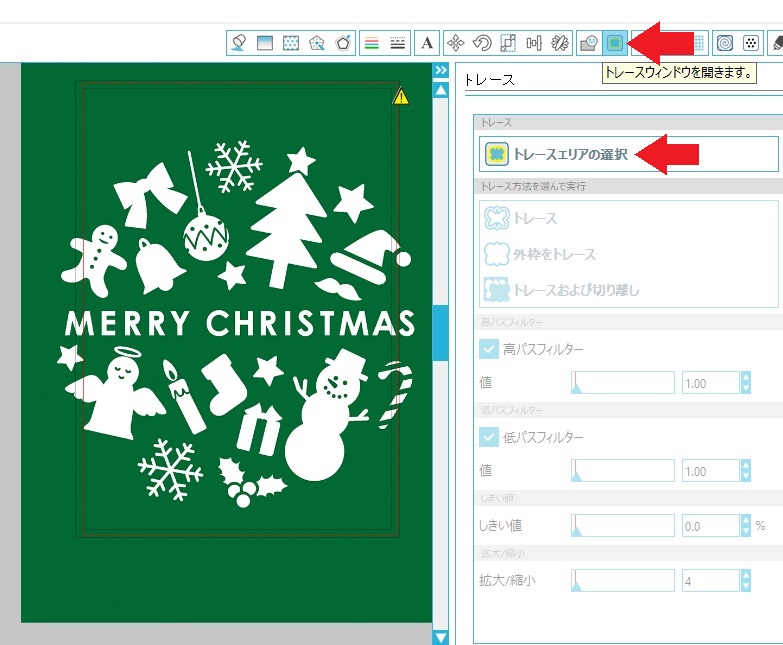Image resolution: width=783 pixels, height=645 pixels.
Task: Toggle the 高パスフィルター checkbox
Action: [x=489, y=349]
